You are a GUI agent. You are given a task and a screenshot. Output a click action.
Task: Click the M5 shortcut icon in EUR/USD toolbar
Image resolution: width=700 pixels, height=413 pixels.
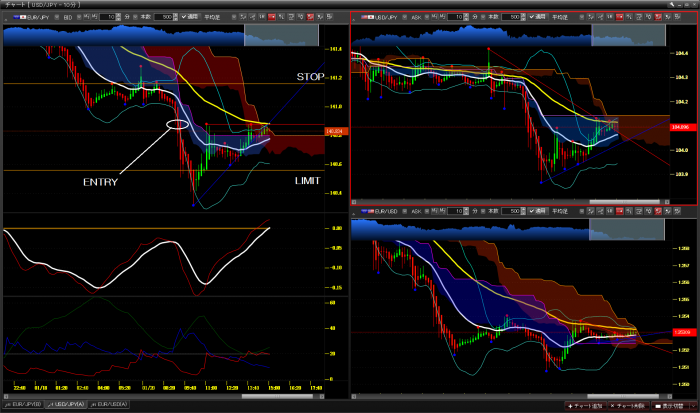442,211
